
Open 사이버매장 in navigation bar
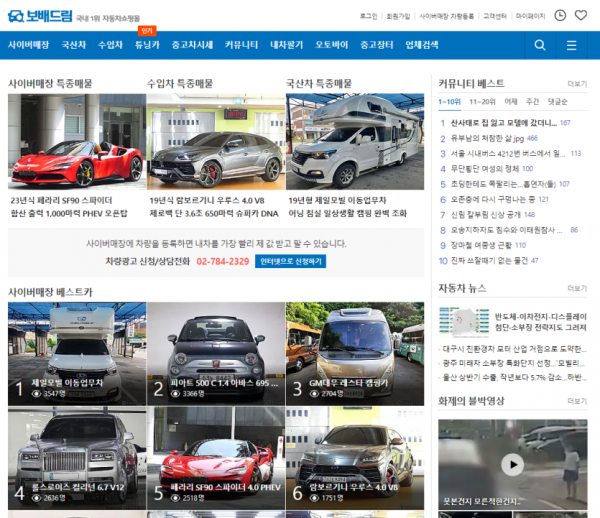(29, 45)
